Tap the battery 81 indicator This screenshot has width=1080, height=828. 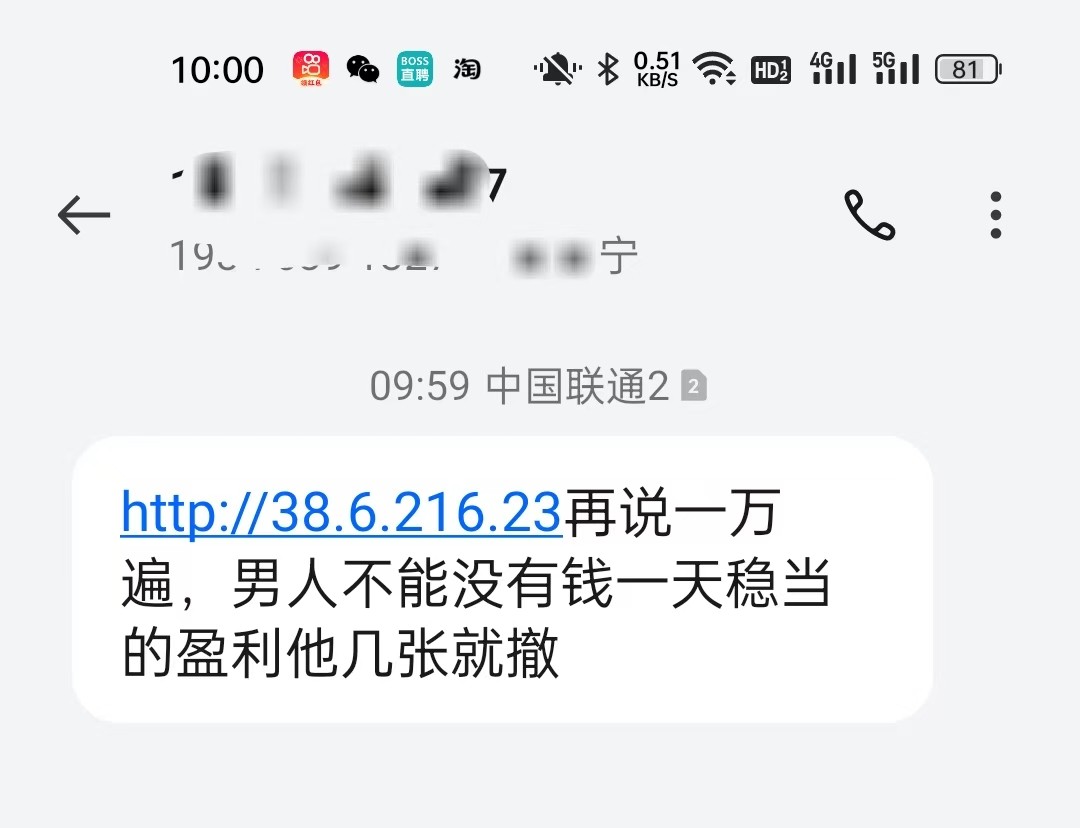pos(968,69)
